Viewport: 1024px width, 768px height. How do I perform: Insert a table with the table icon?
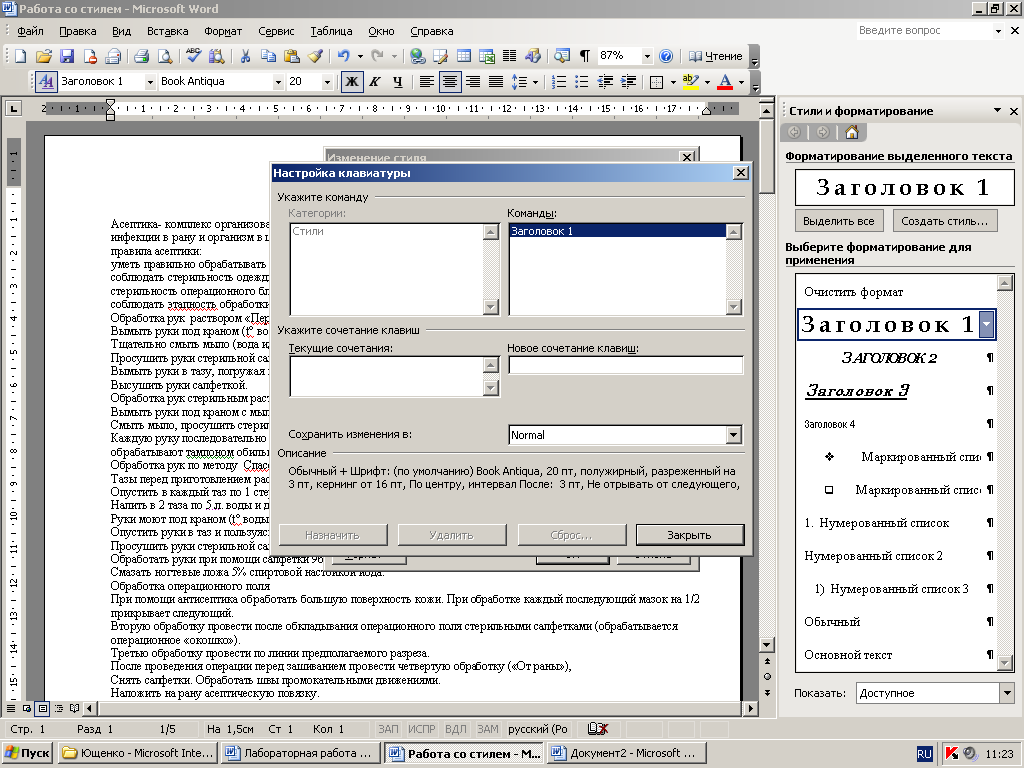[x=464, y=56]
